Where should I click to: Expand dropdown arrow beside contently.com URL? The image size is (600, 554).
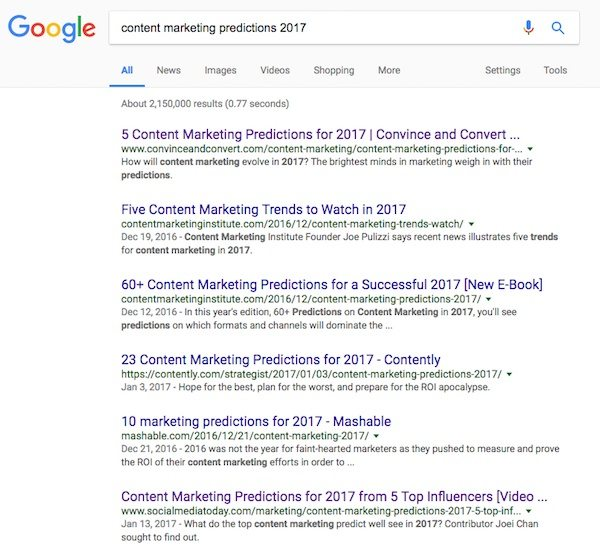pyautogui.click(x=509, y=374)
